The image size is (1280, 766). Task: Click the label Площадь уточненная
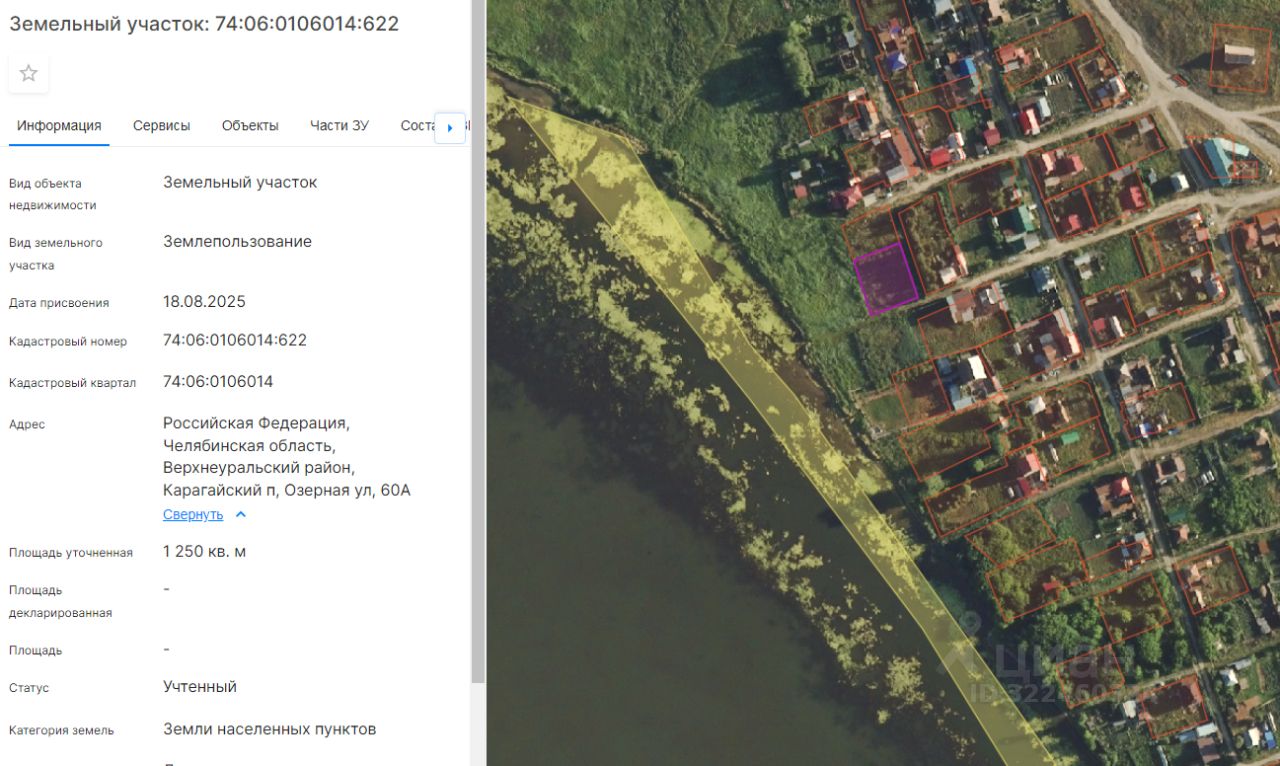71,553
